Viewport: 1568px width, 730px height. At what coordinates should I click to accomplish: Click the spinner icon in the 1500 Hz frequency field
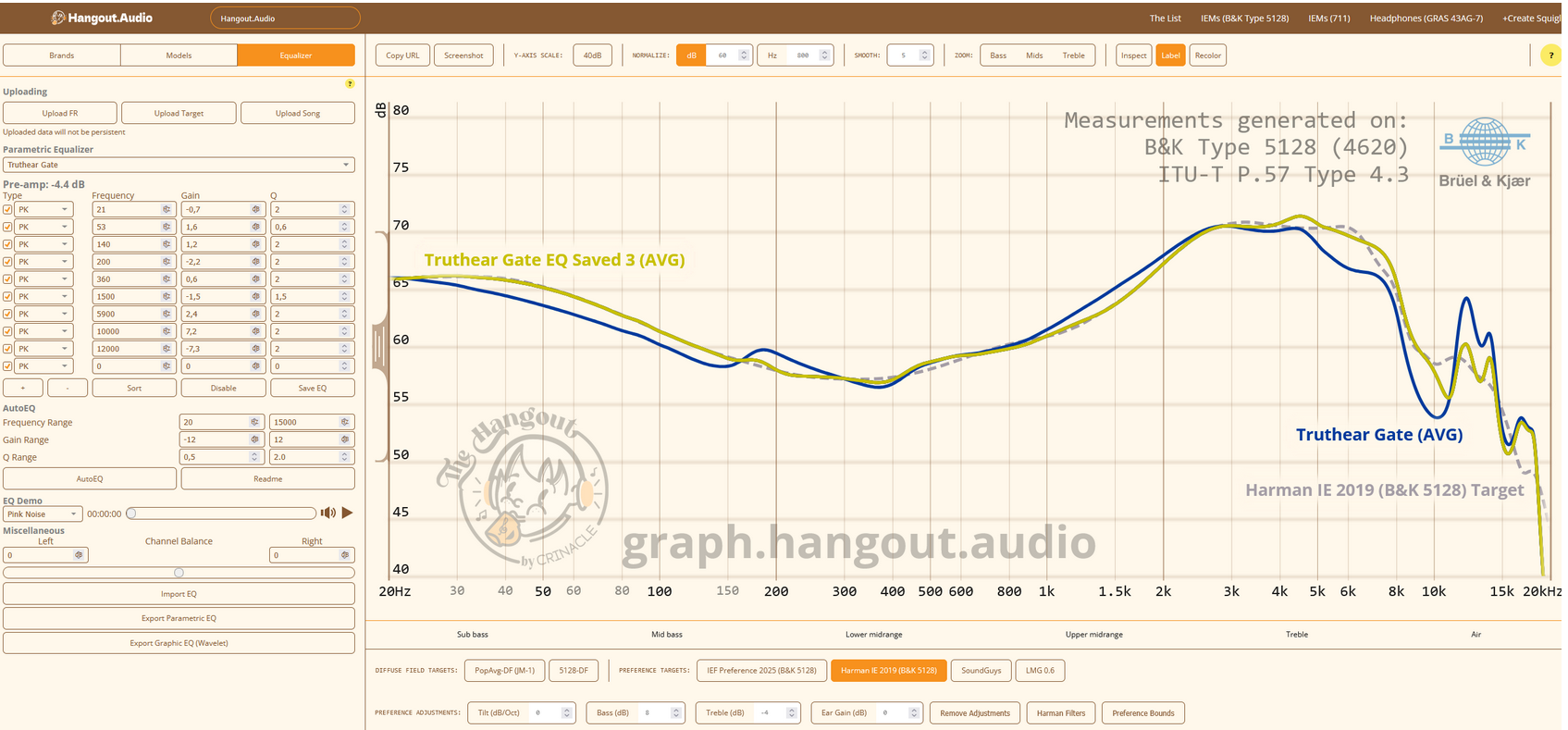point(167,297)
